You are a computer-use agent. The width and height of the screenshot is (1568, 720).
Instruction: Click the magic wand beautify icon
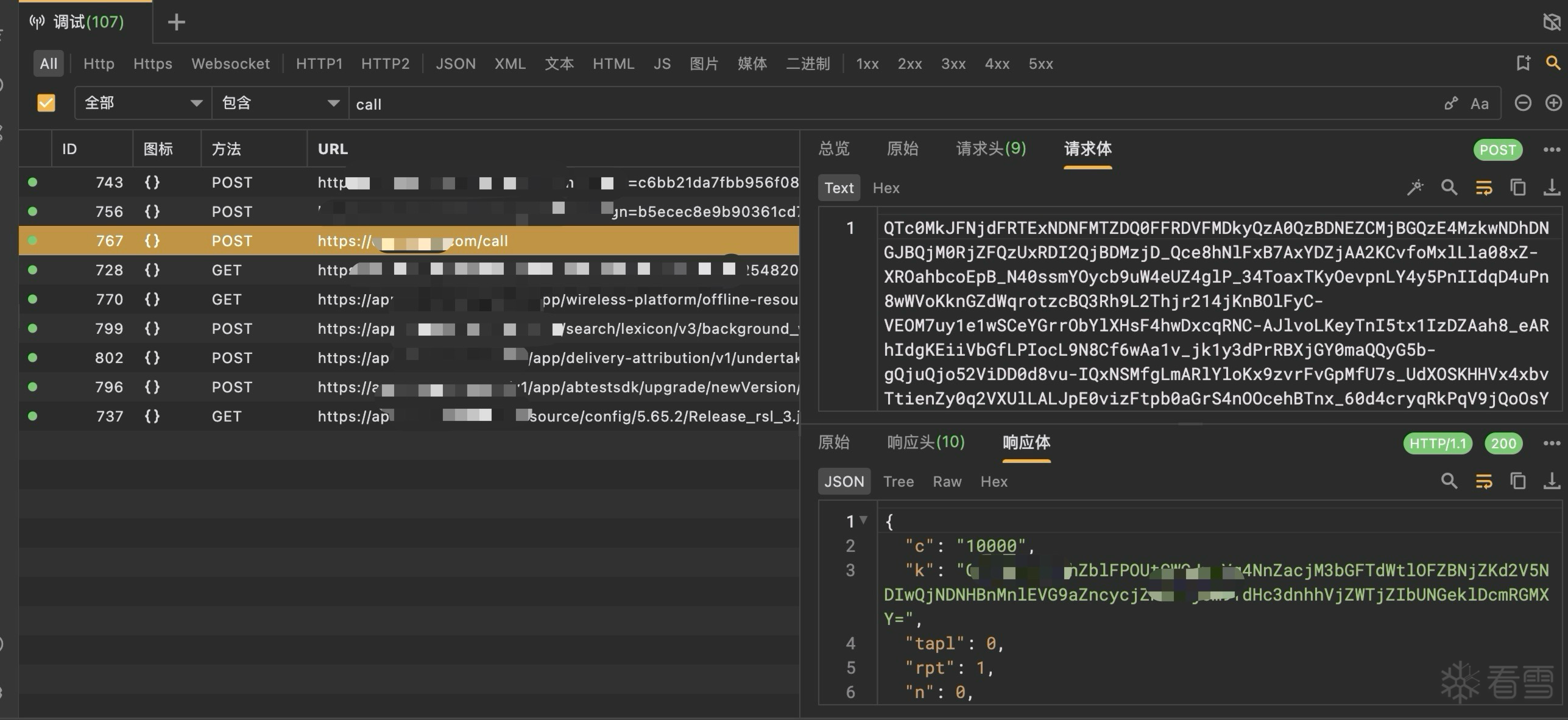click(x=1415, y=188)
